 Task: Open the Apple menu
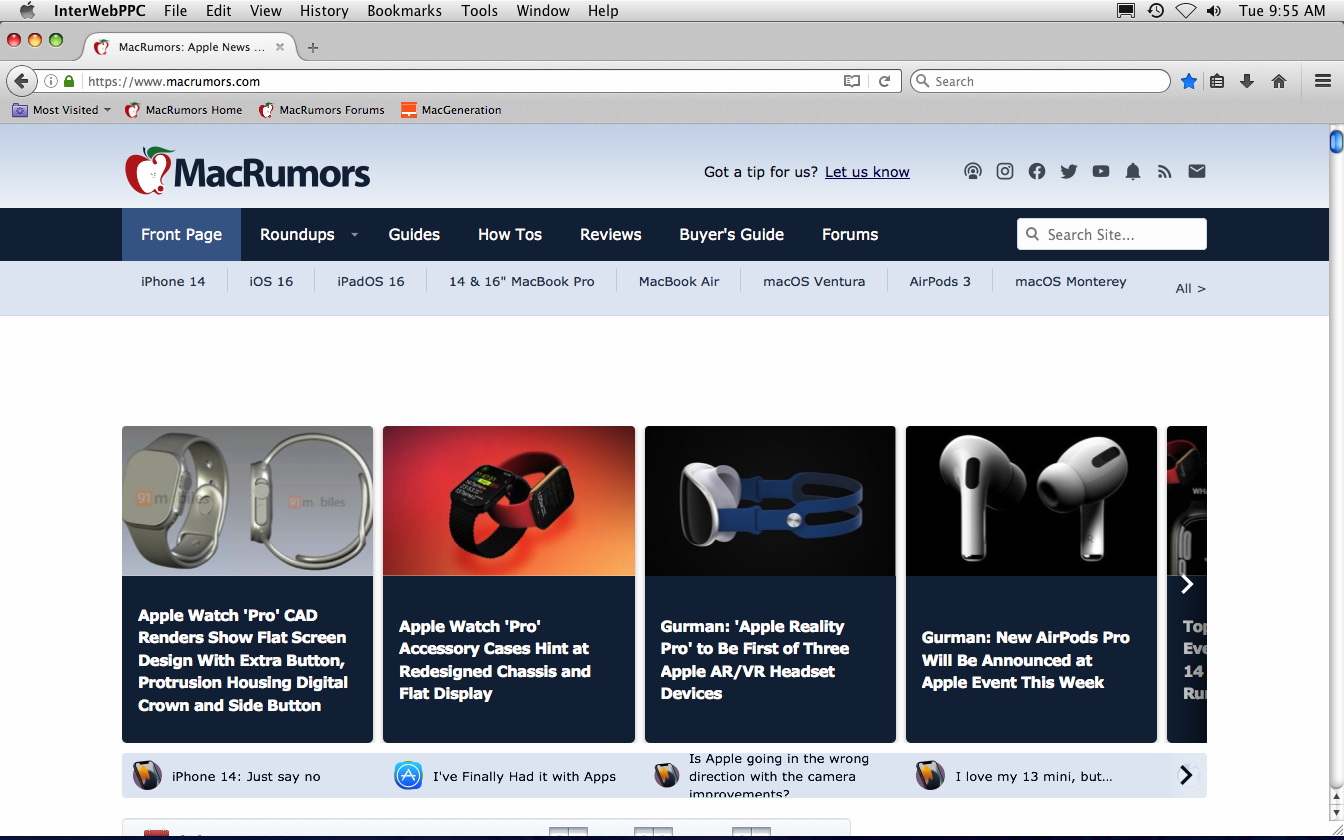pos(27,11)
